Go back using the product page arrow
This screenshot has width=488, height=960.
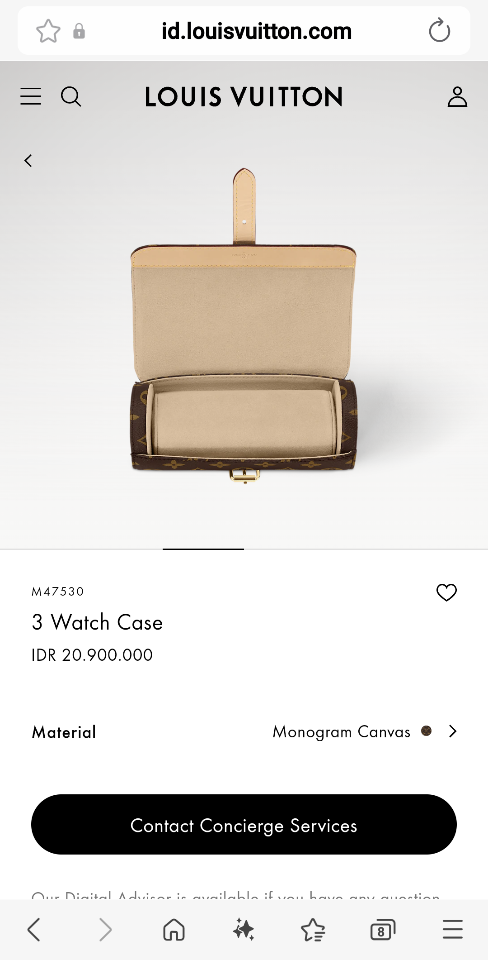(x=28, y=160)
